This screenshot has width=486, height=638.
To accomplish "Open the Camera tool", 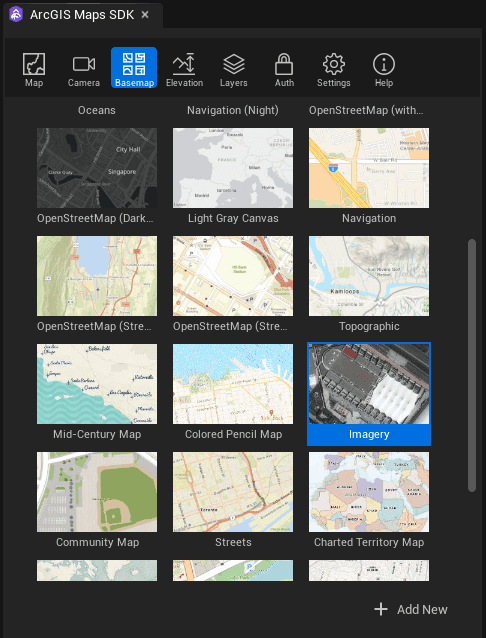I will pyautogui.click(x=83, y=69).
